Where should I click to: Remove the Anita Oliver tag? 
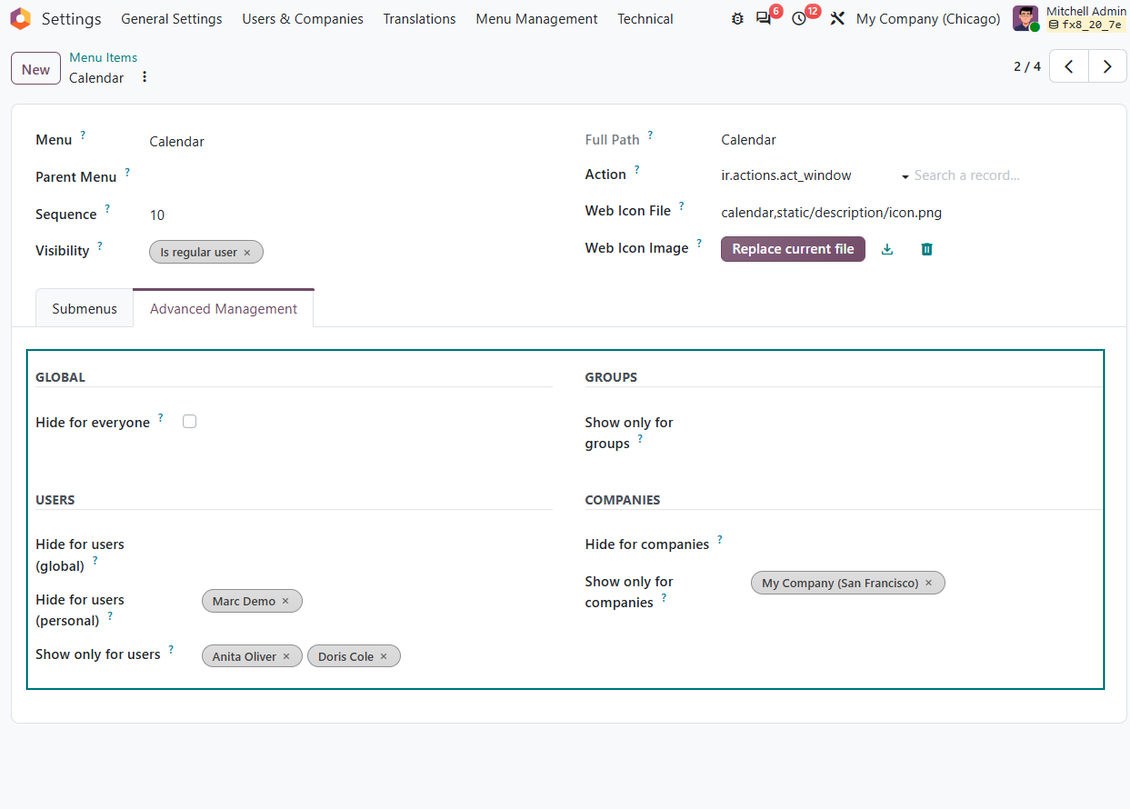(x=286, y=657)
